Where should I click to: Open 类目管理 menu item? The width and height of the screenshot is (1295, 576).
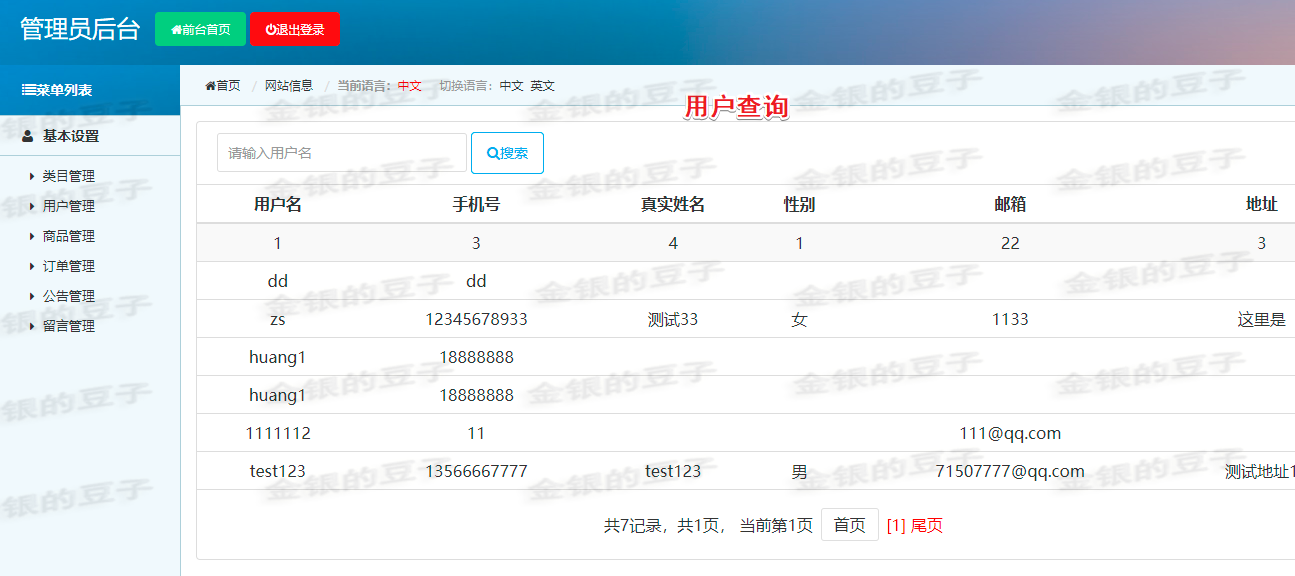[x=69, y=176]
